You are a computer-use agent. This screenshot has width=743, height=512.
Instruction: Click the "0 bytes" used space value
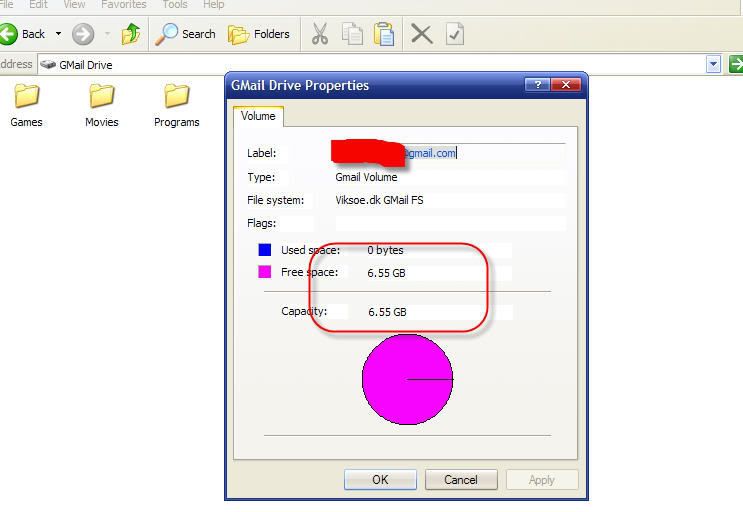click(x=385, y=250)
